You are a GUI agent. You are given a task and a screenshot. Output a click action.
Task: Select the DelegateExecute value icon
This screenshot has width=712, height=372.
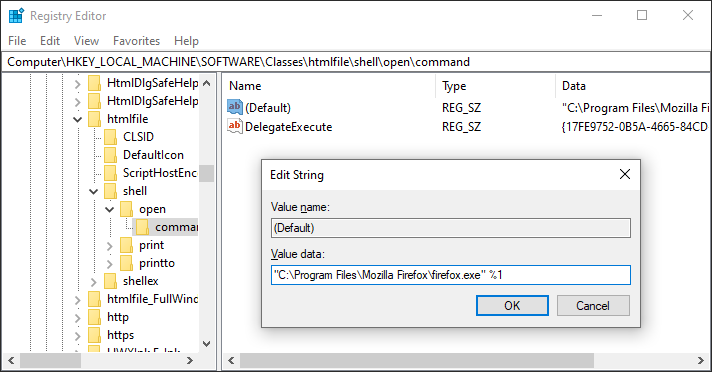[x=235, y=126]
